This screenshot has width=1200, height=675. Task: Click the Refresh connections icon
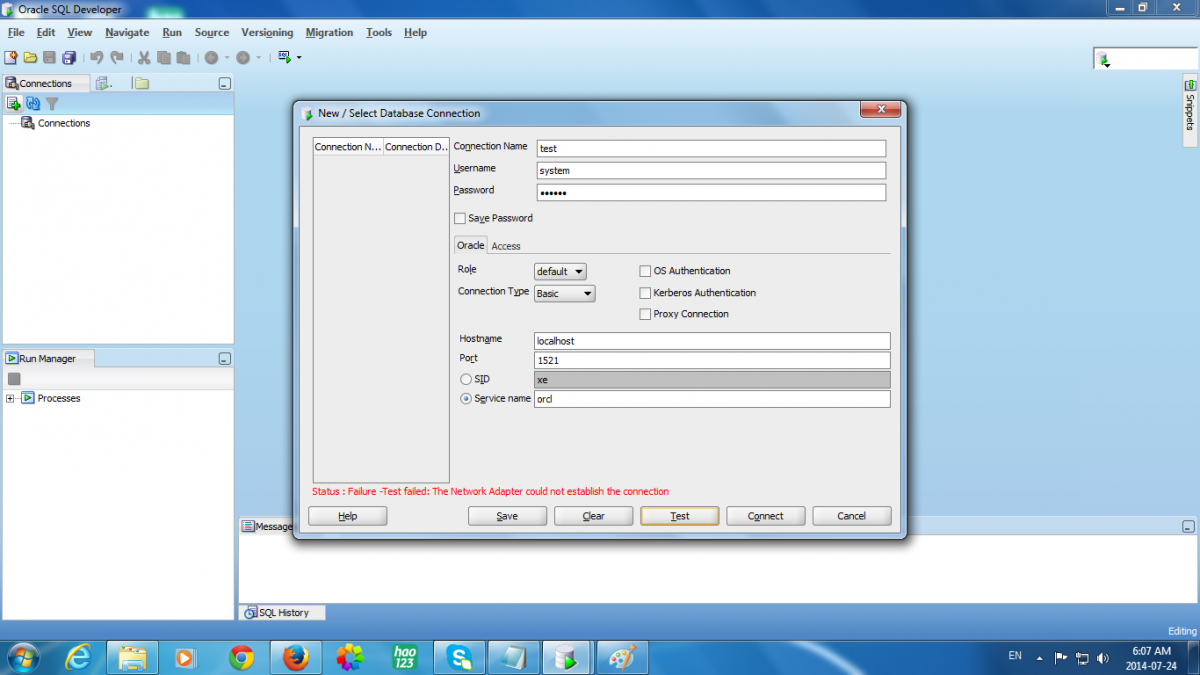click(x=33, y=103)
